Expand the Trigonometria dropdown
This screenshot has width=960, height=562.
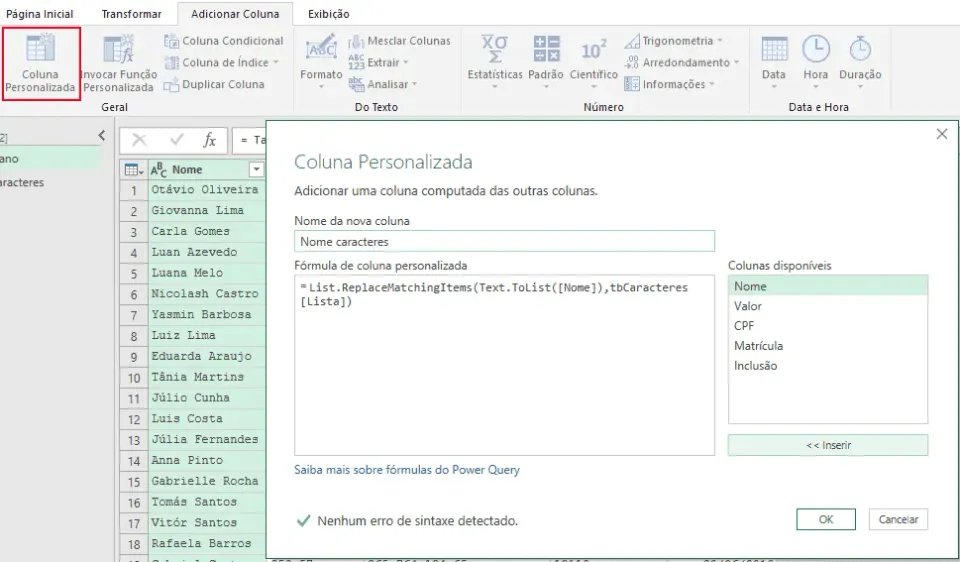(x=673, y=41)
